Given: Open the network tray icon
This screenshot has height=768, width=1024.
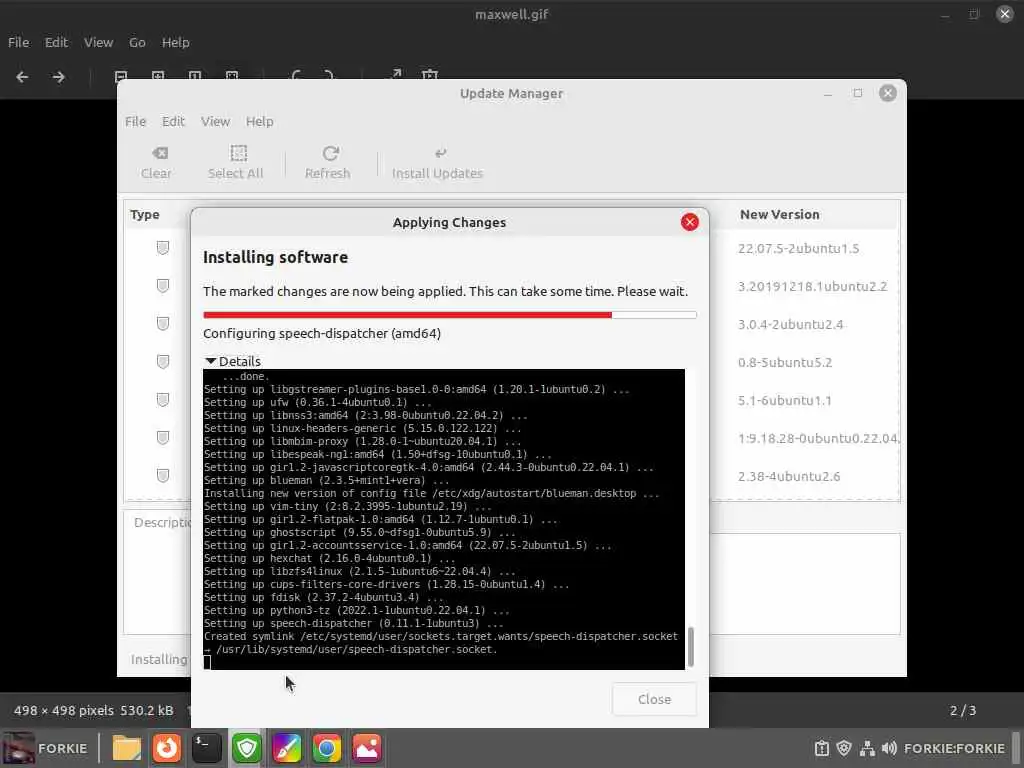Looking at the screenshot, I should 867,748.
